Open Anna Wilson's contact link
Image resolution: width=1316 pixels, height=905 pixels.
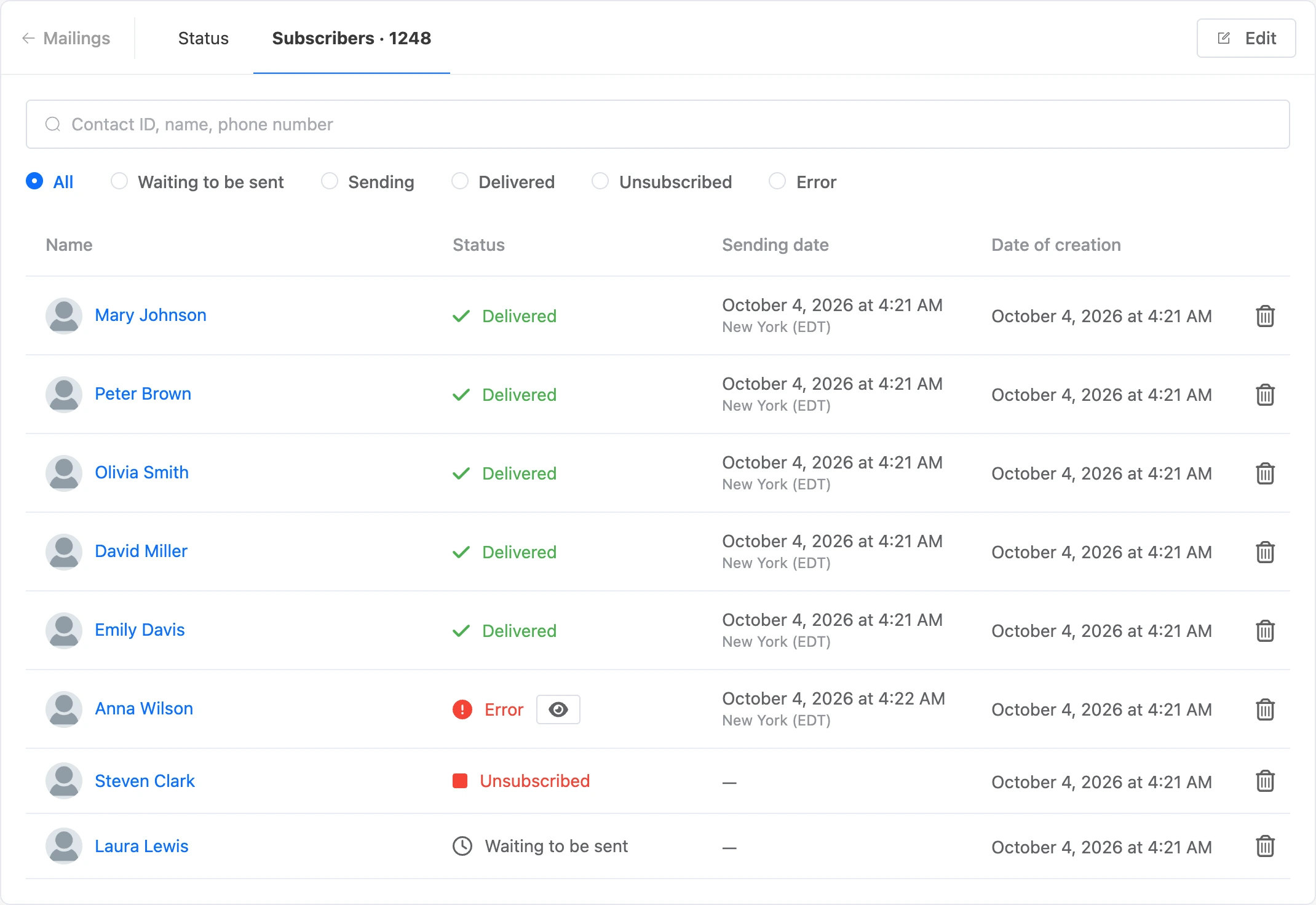(x=144, y=708)
